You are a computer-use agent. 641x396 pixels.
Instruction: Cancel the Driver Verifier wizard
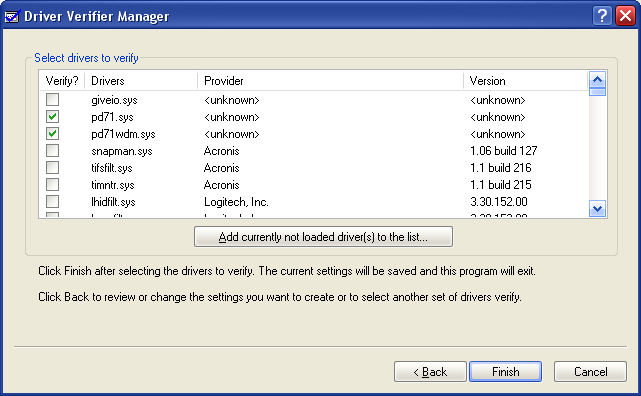(x=590, y=371)
